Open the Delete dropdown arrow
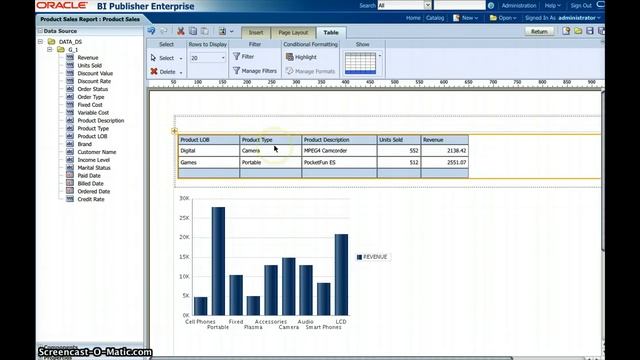Screen dimensions: 640x360 pyautogui.click(x=181, y=73)
